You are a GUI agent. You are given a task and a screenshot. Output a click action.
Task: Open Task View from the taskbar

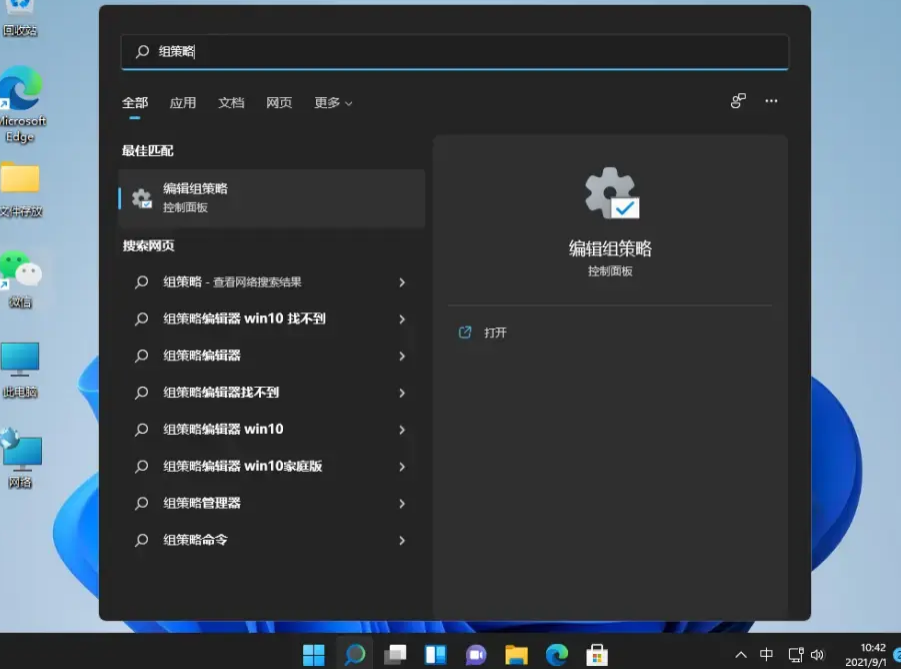click(x=394, y=654)
